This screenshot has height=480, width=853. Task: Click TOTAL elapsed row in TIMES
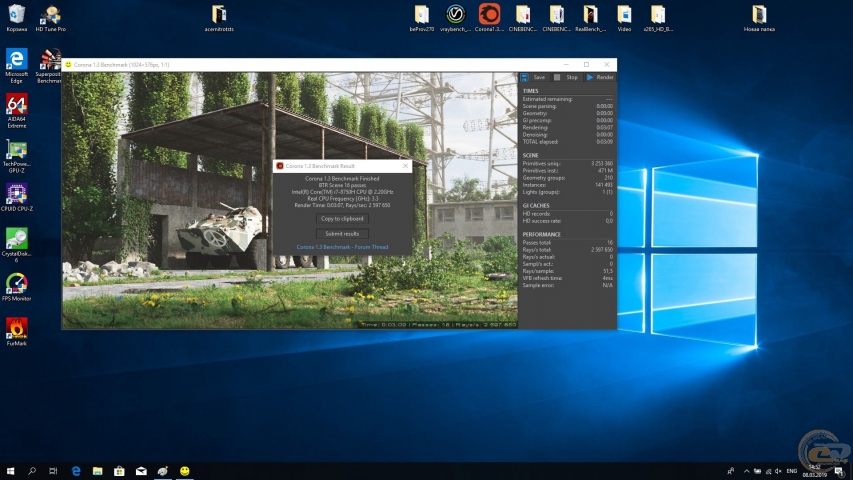click(x=567, y=141)
